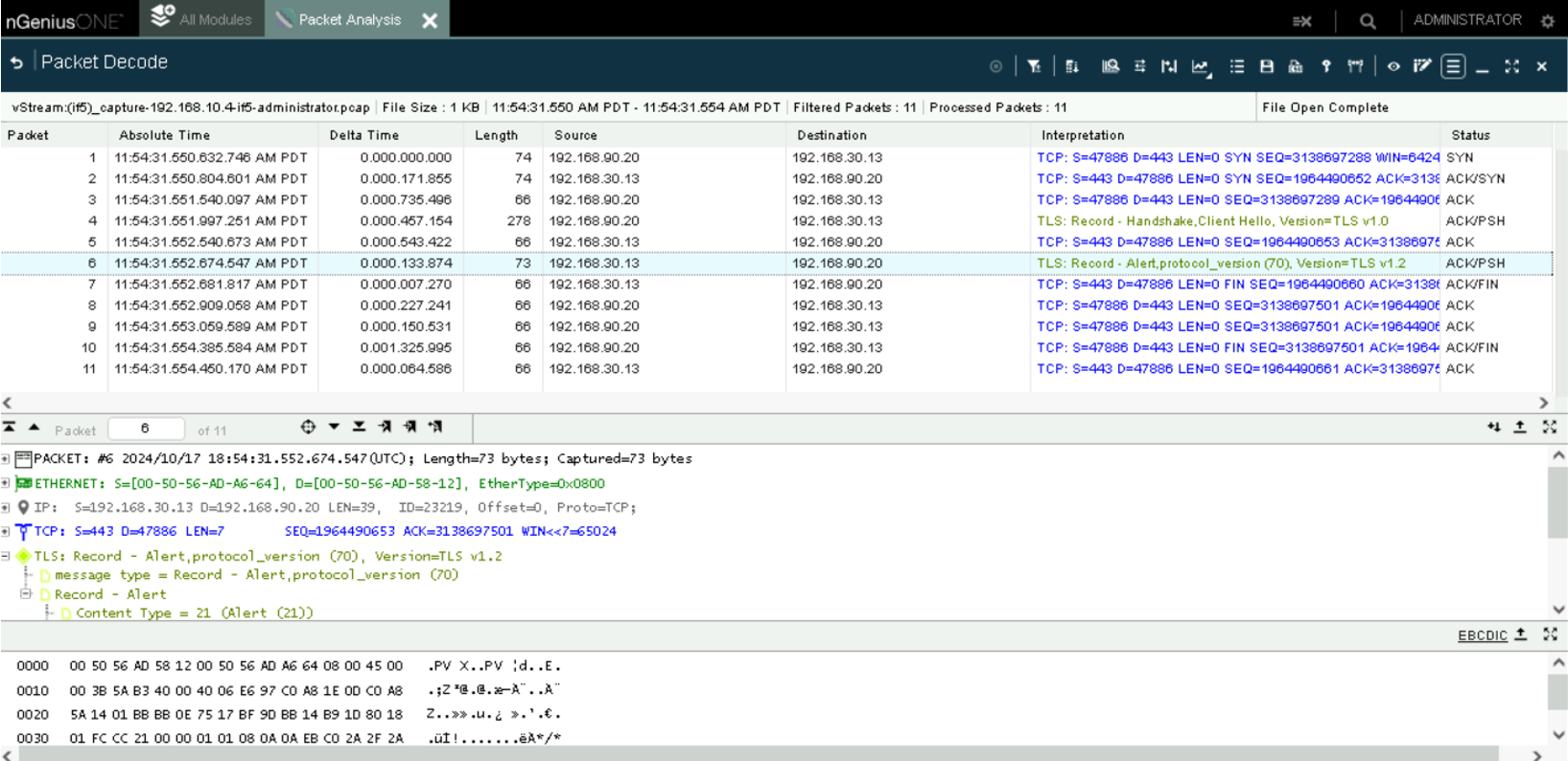
Task: Toggle the boxed three-line menu button
Action: pyautogui.click(x=1453, y=66)
